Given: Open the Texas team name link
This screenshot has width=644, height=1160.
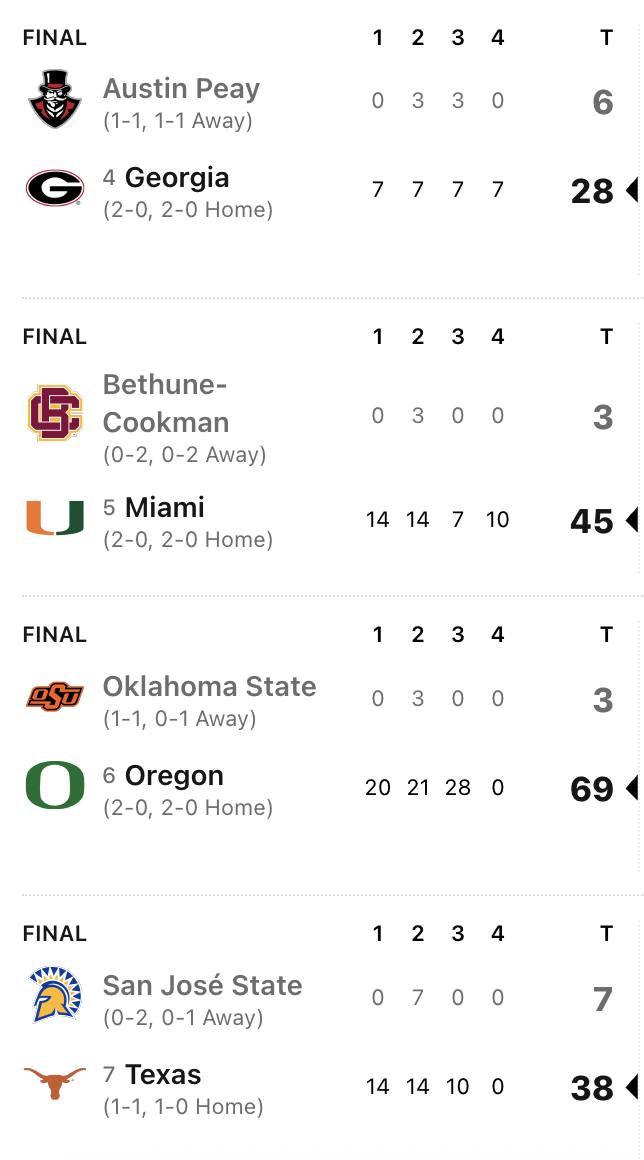Looking at the screenshot, I should pos(163,1075).
